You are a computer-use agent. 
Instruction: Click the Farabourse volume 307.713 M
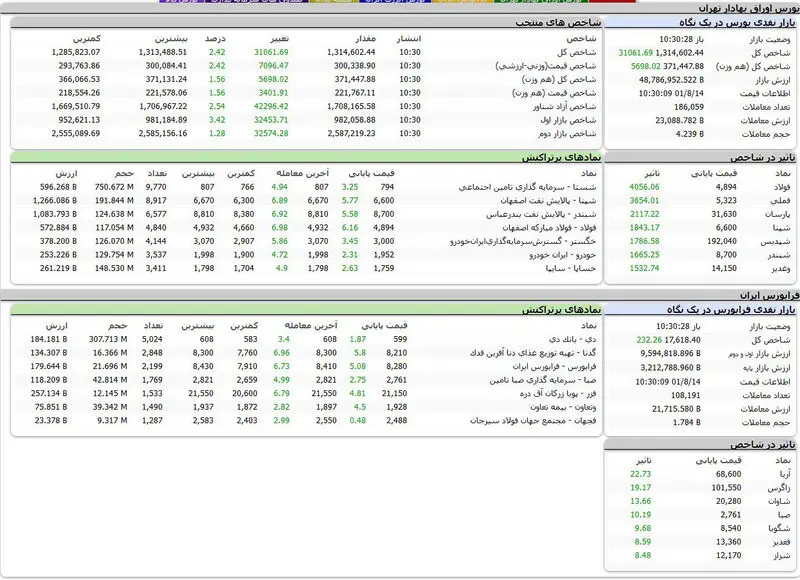pyautogui.click(x=108, y=339)
